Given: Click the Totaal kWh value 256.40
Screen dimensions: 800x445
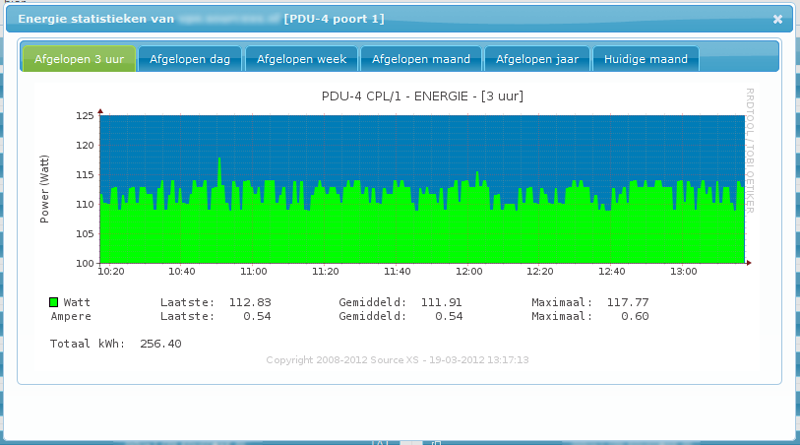Looking at the screenshot, I should click(x=161, y=343).
